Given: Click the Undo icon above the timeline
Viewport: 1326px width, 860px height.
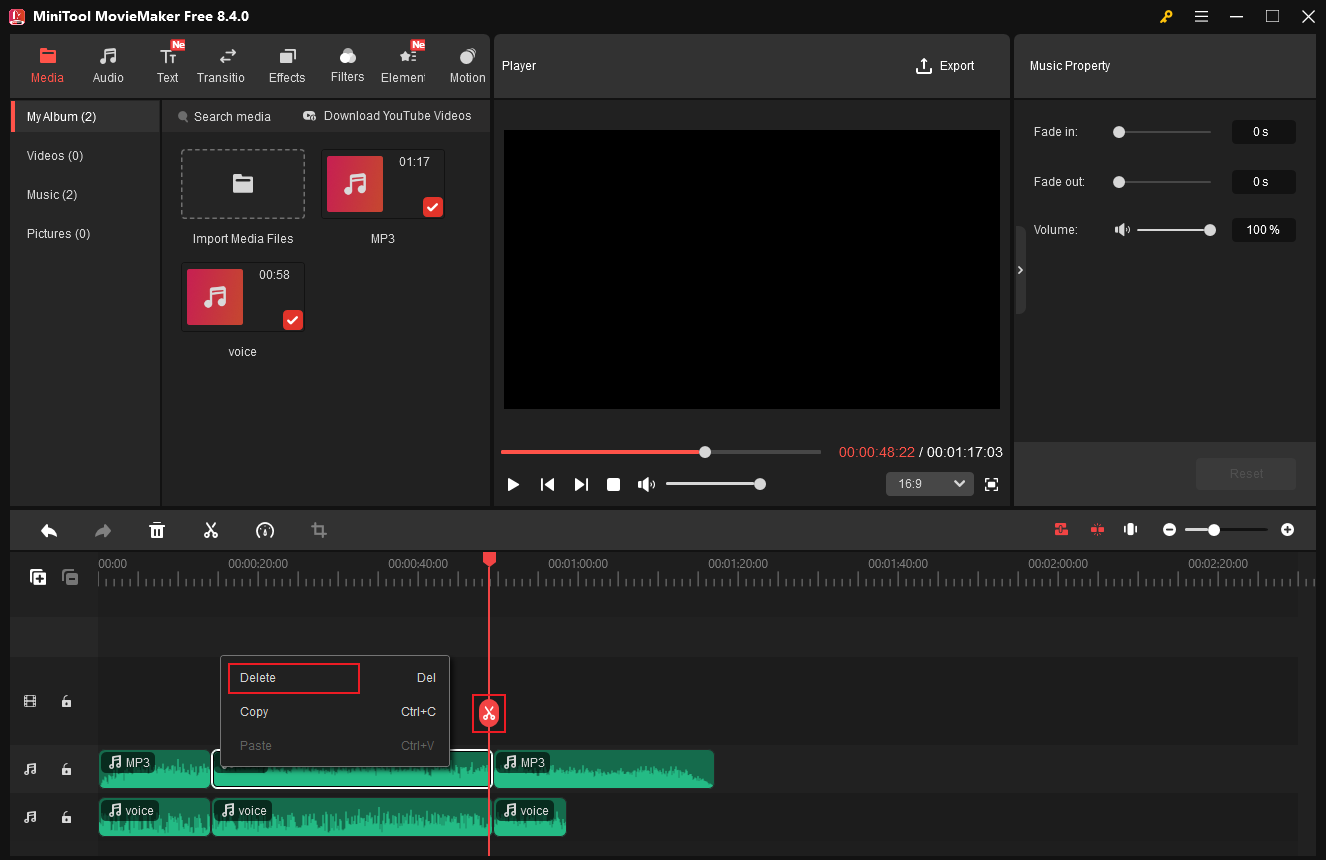Looking at the screenshot, I should pos(49,530).
